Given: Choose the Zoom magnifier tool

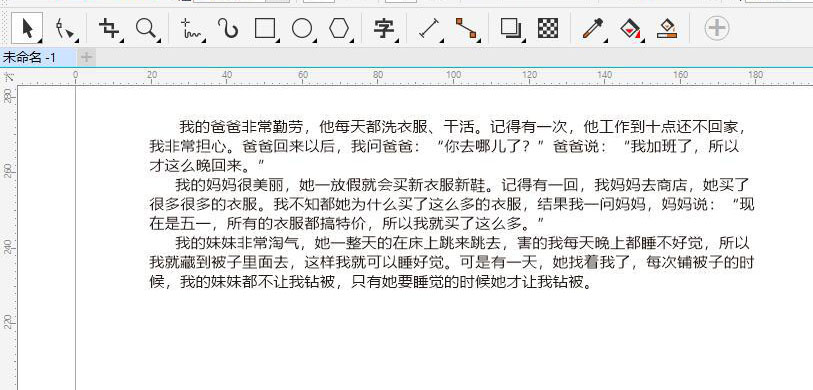Looking at the screenshot, I should click(146, 29).
